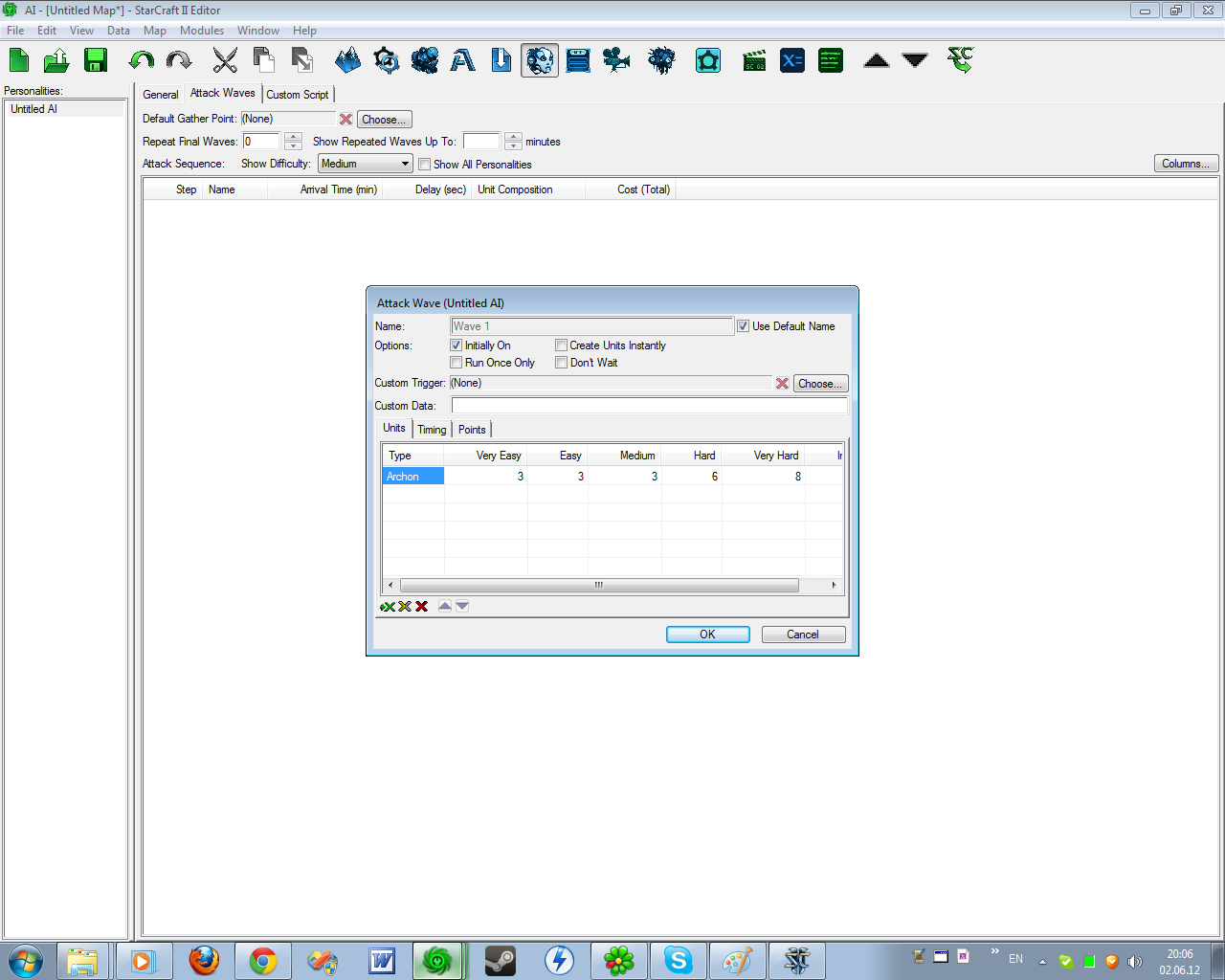The height and width of the screenshot is (980, 1225).
Task: Switch to the General tab
Action: (x=161, y=94)
